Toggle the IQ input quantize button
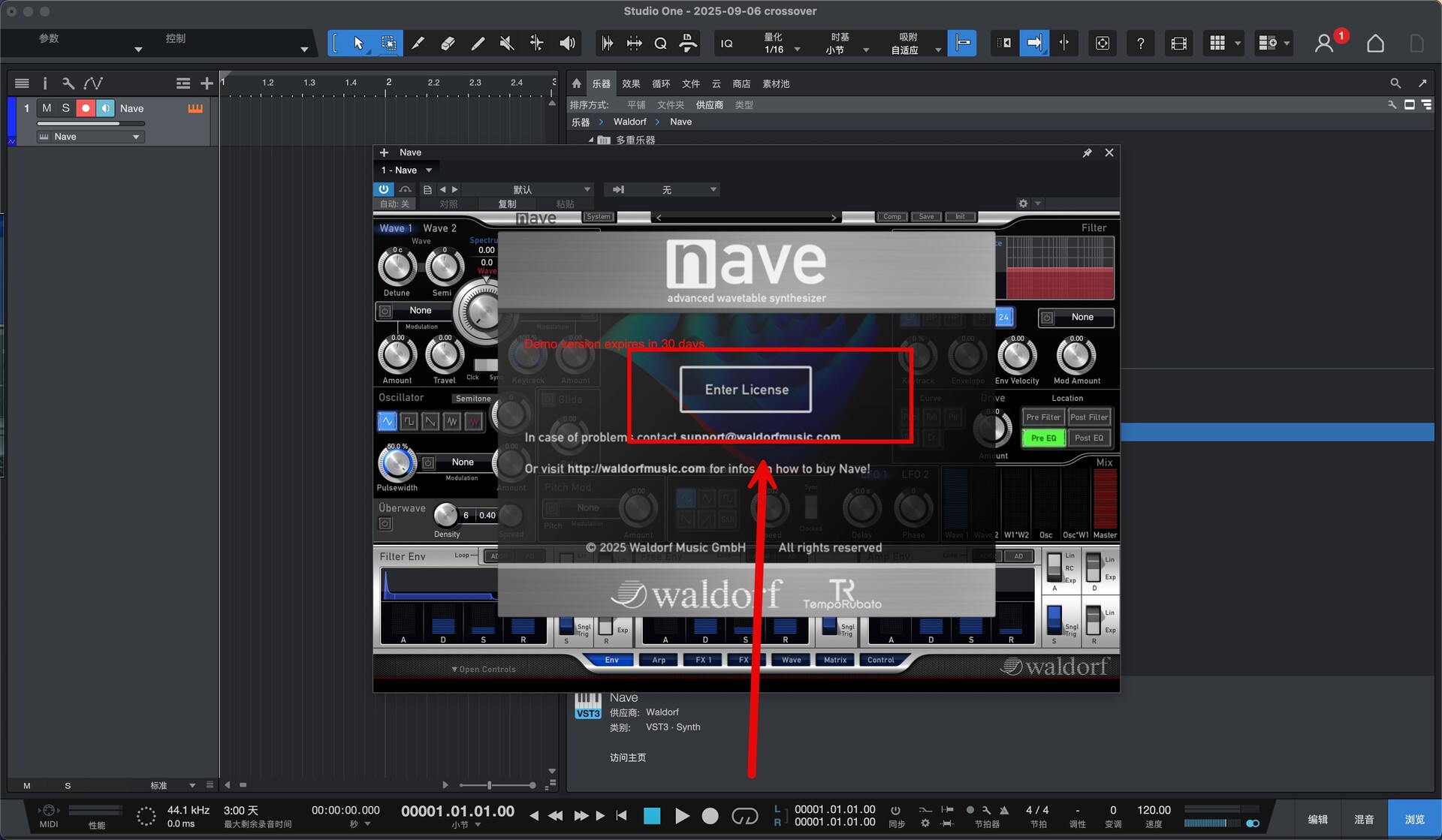Image resolution: width=1442 pixels, height=840 pixels. [726, 44]
